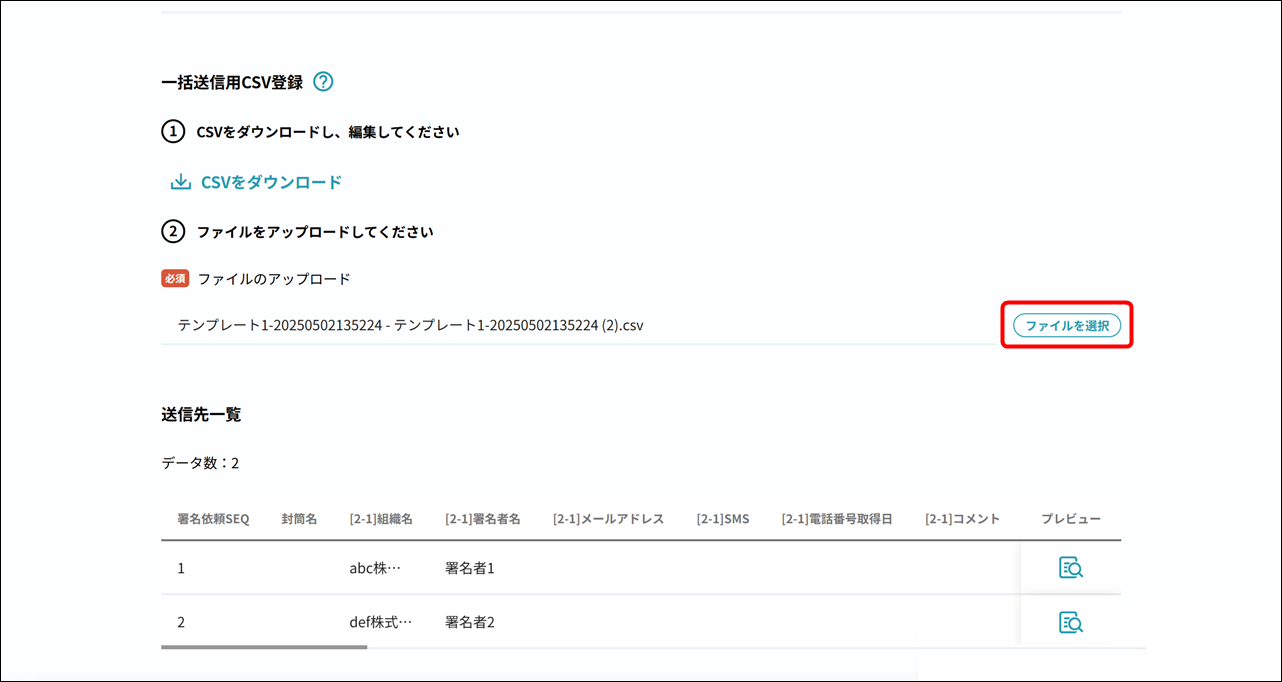Open preview icon for 署名者1 row
The width and height of the screenshot is (1282, 682).
[1071, 568]
